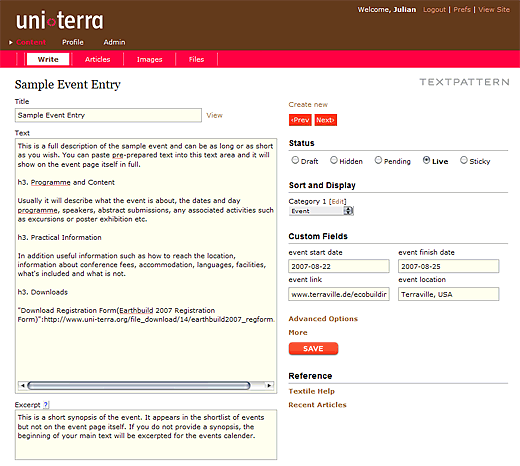The image size is (520, 466).
Task: Click the Create new link
Action: [x=308, y=105]
